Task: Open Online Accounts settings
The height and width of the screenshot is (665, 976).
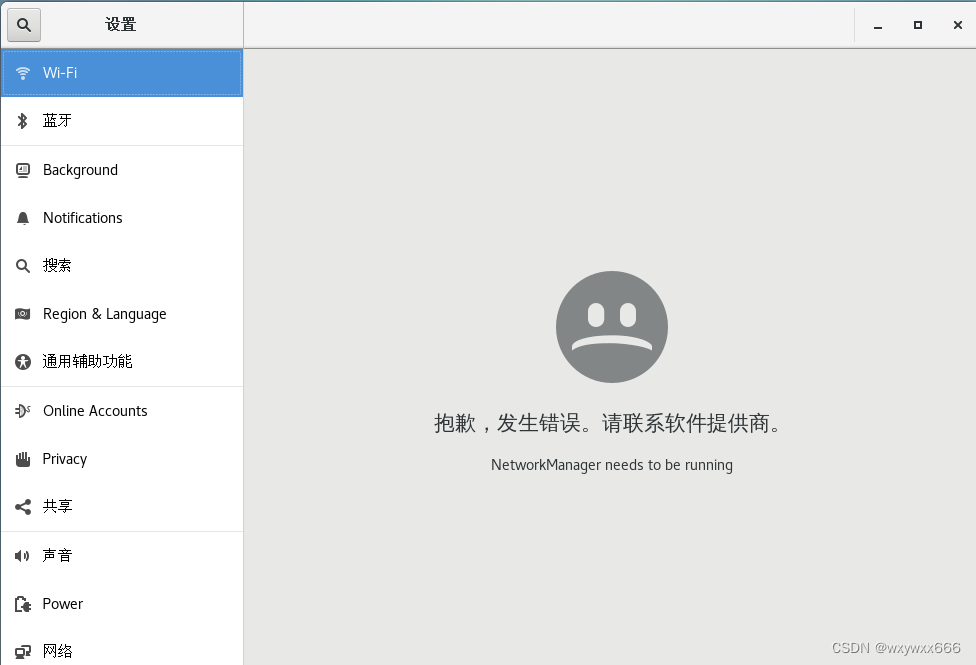Action: 122,411
